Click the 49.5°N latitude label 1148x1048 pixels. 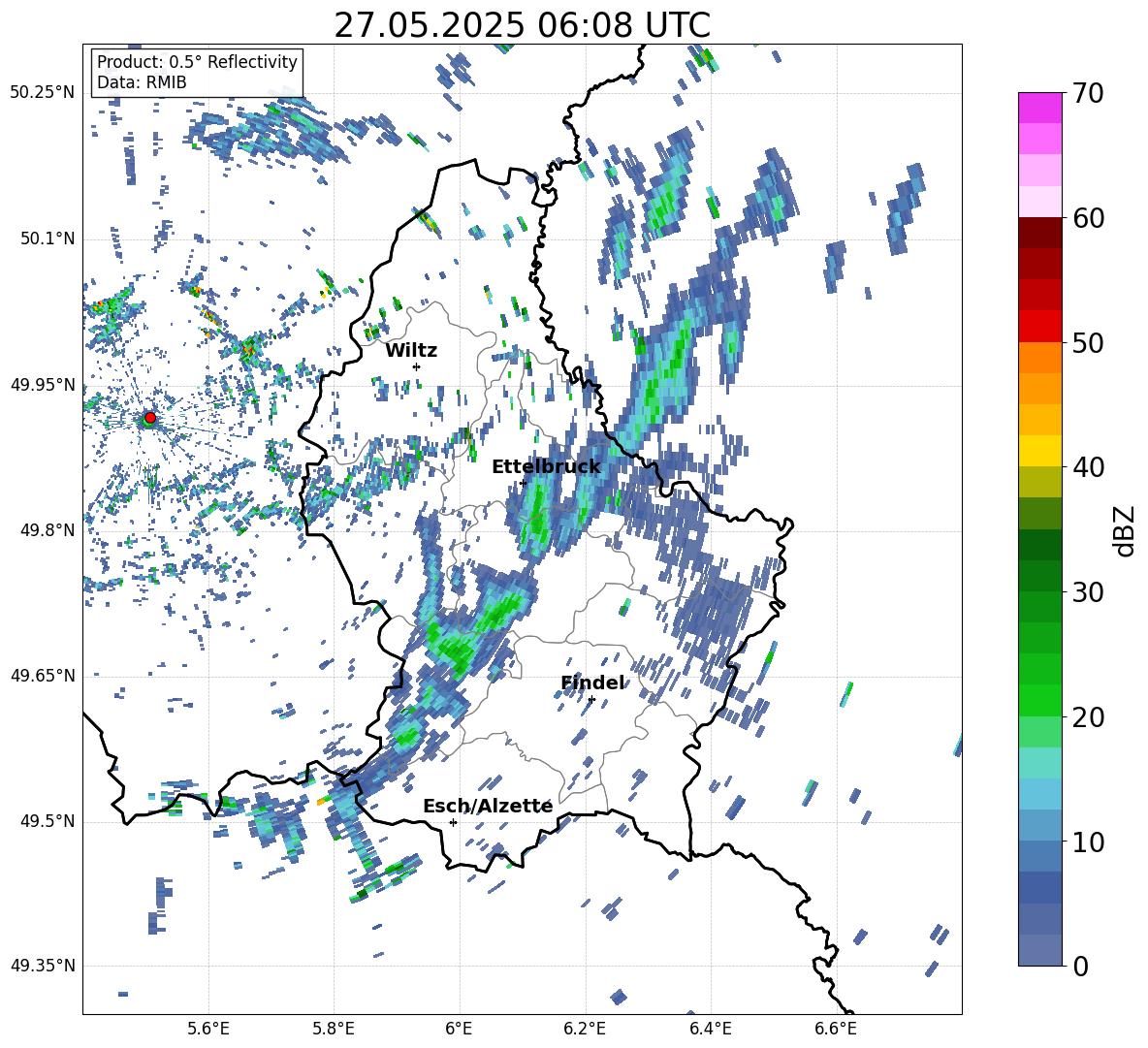[x=47, y=820]
